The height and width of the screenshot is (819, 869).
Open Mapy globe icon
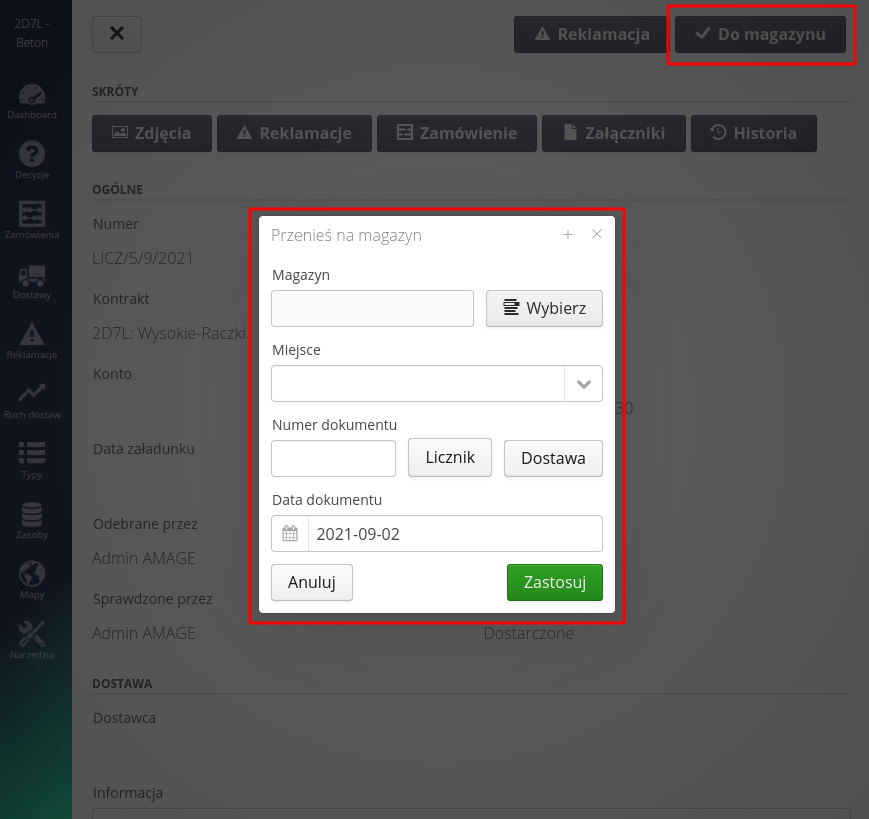(32, 576)
